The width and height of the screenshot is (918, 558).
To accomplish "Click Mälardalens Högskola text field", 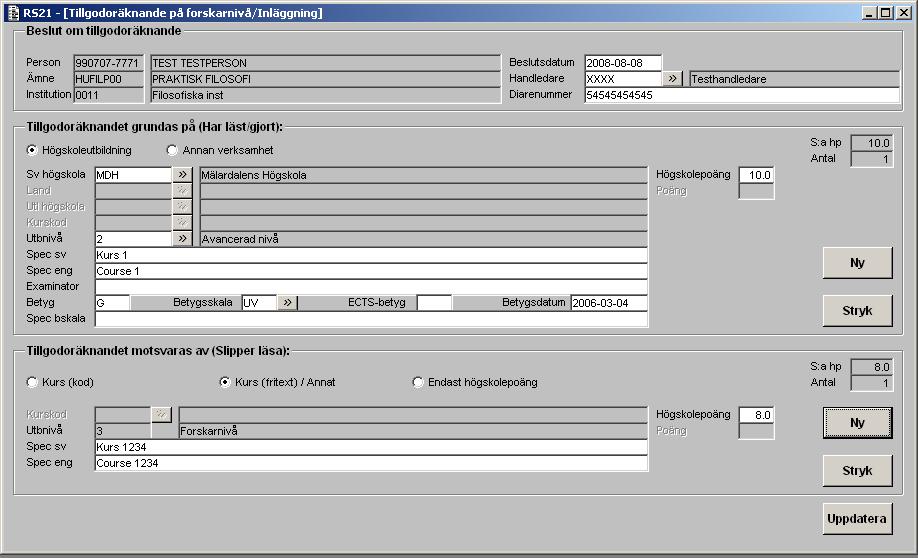I will pos(424,174).
